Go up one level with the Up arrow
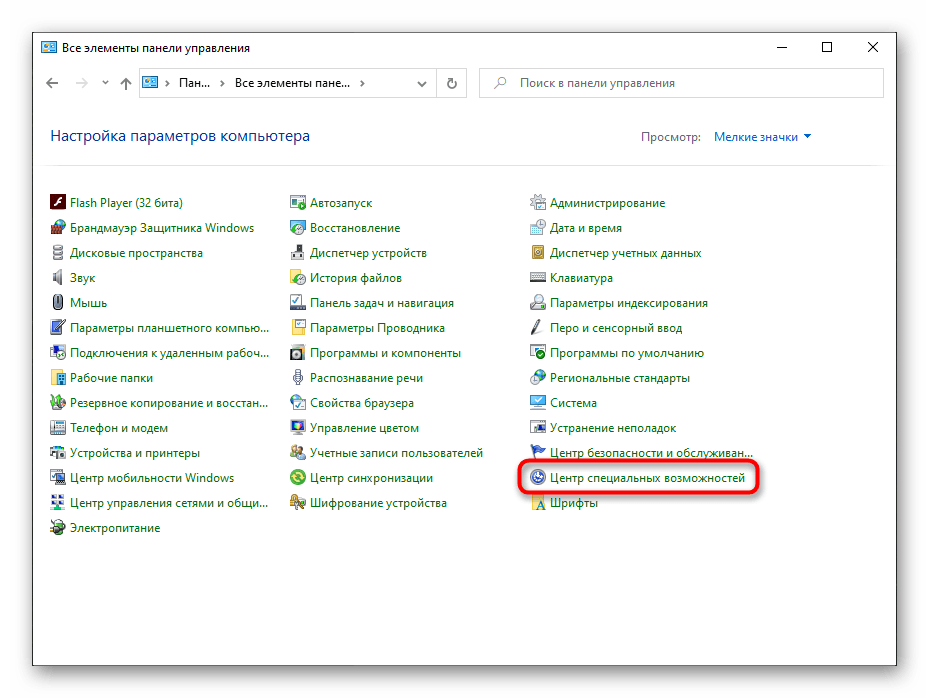The width and height of the screenshot is (929, 698). point(126,84)
